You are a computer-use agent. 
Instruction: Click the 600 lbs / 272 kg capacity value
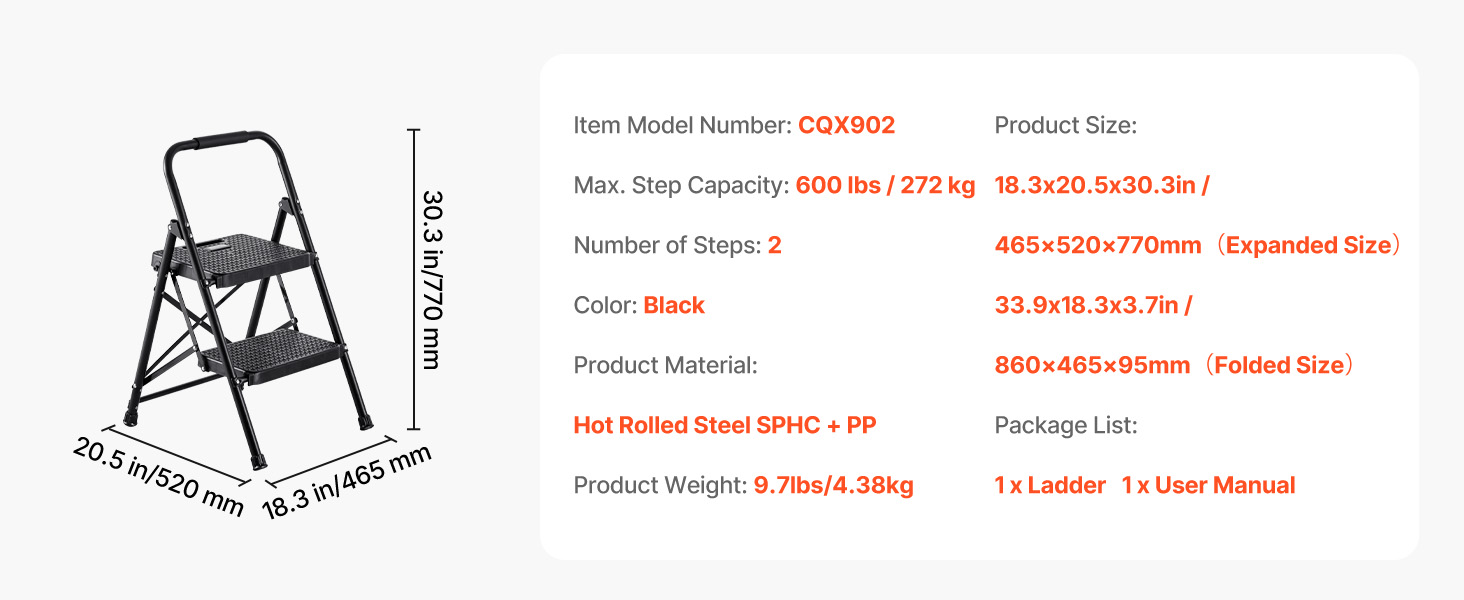(x=885, y=186)
